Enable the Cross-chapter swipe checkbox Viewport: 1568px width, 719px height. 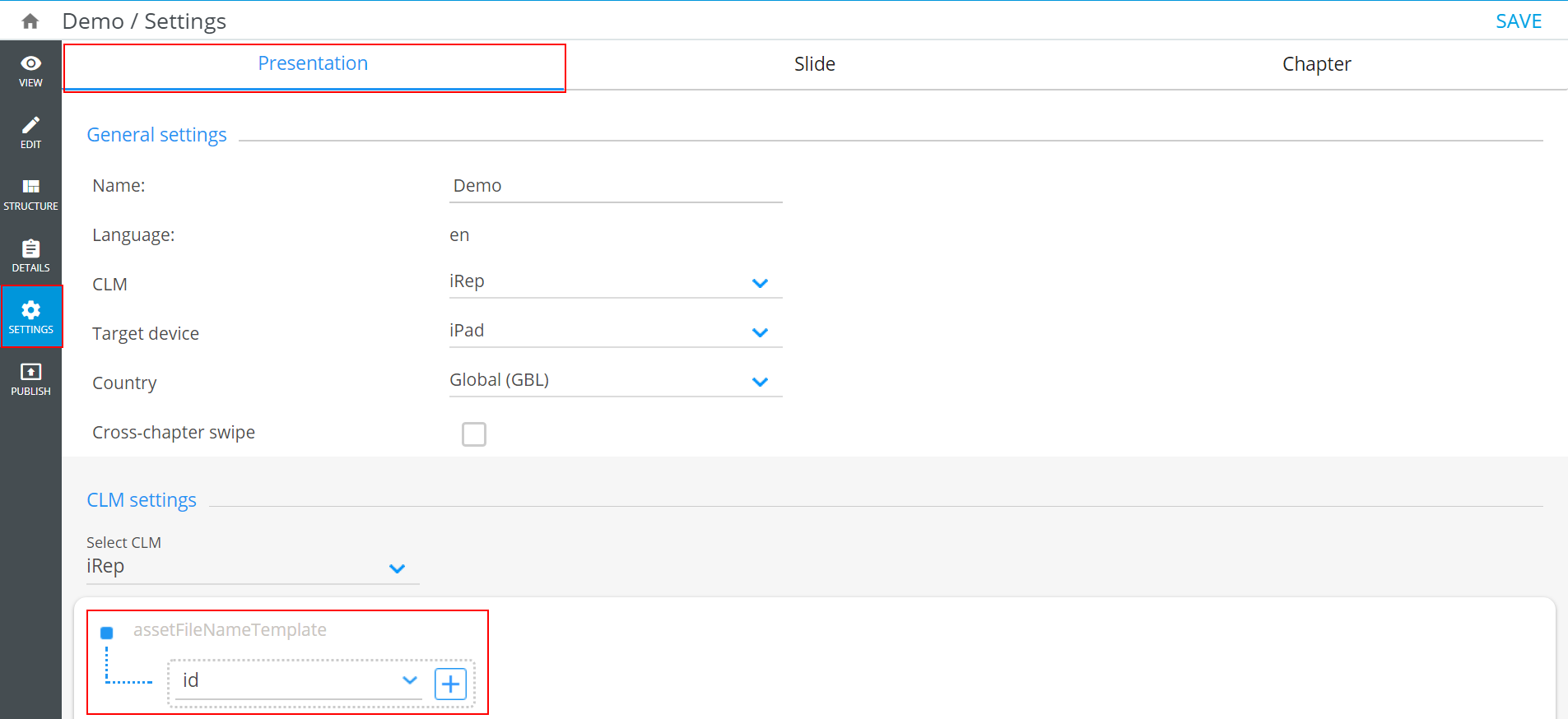(474, 434)
